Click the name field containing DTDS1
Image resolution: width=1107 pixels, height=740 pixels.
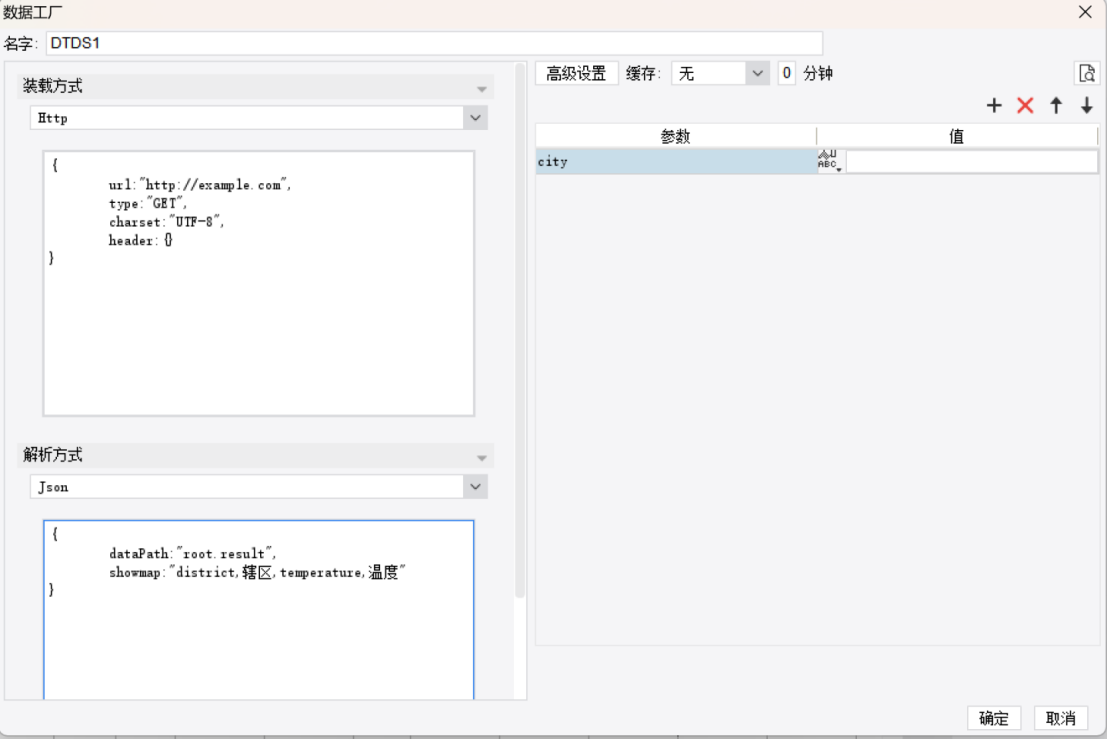[434, 43]
